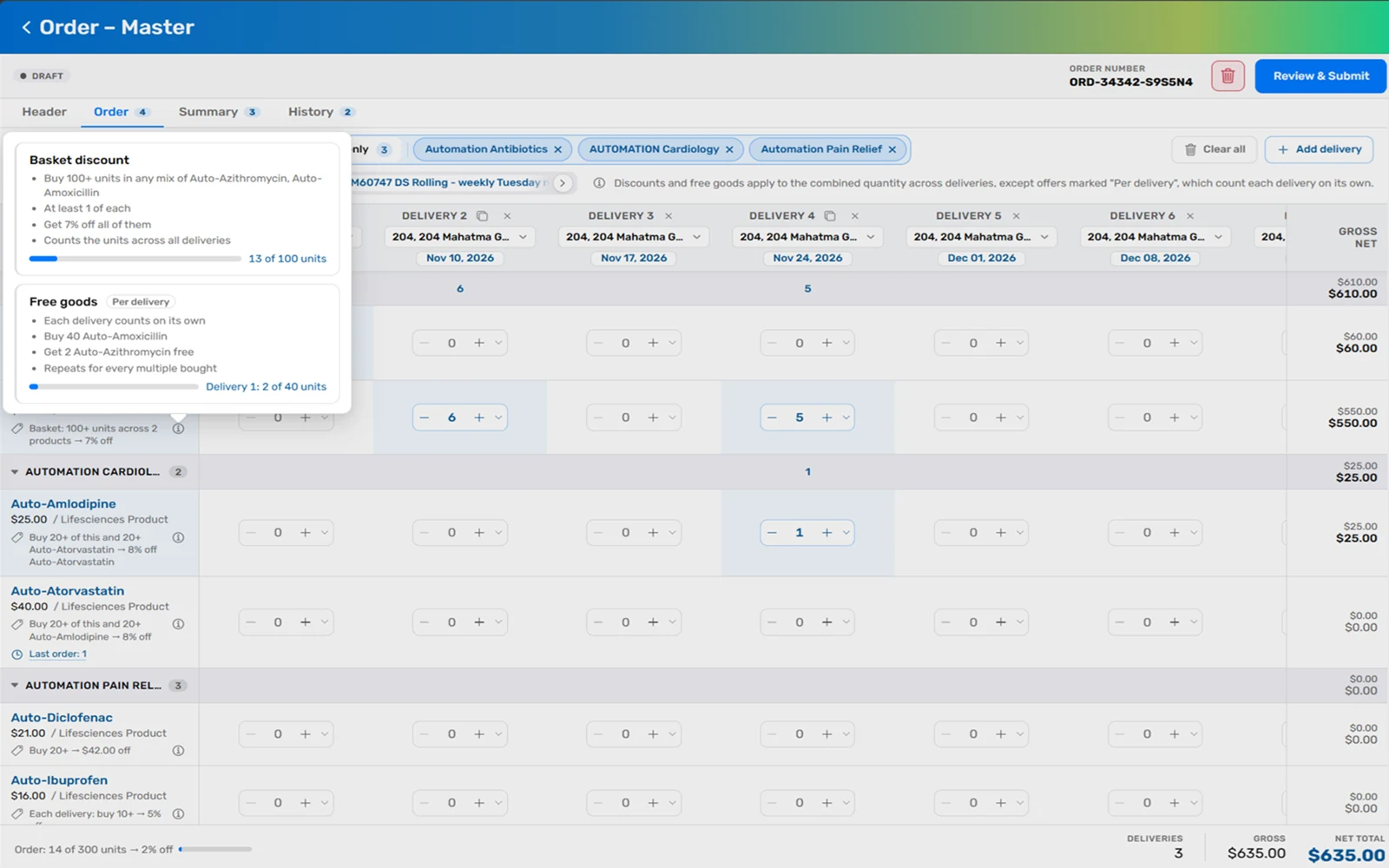This screenshot has width=1389, height=868.
Task: Change Delivery 3 date Nov 17, 2026
Action: pos(634,259)
